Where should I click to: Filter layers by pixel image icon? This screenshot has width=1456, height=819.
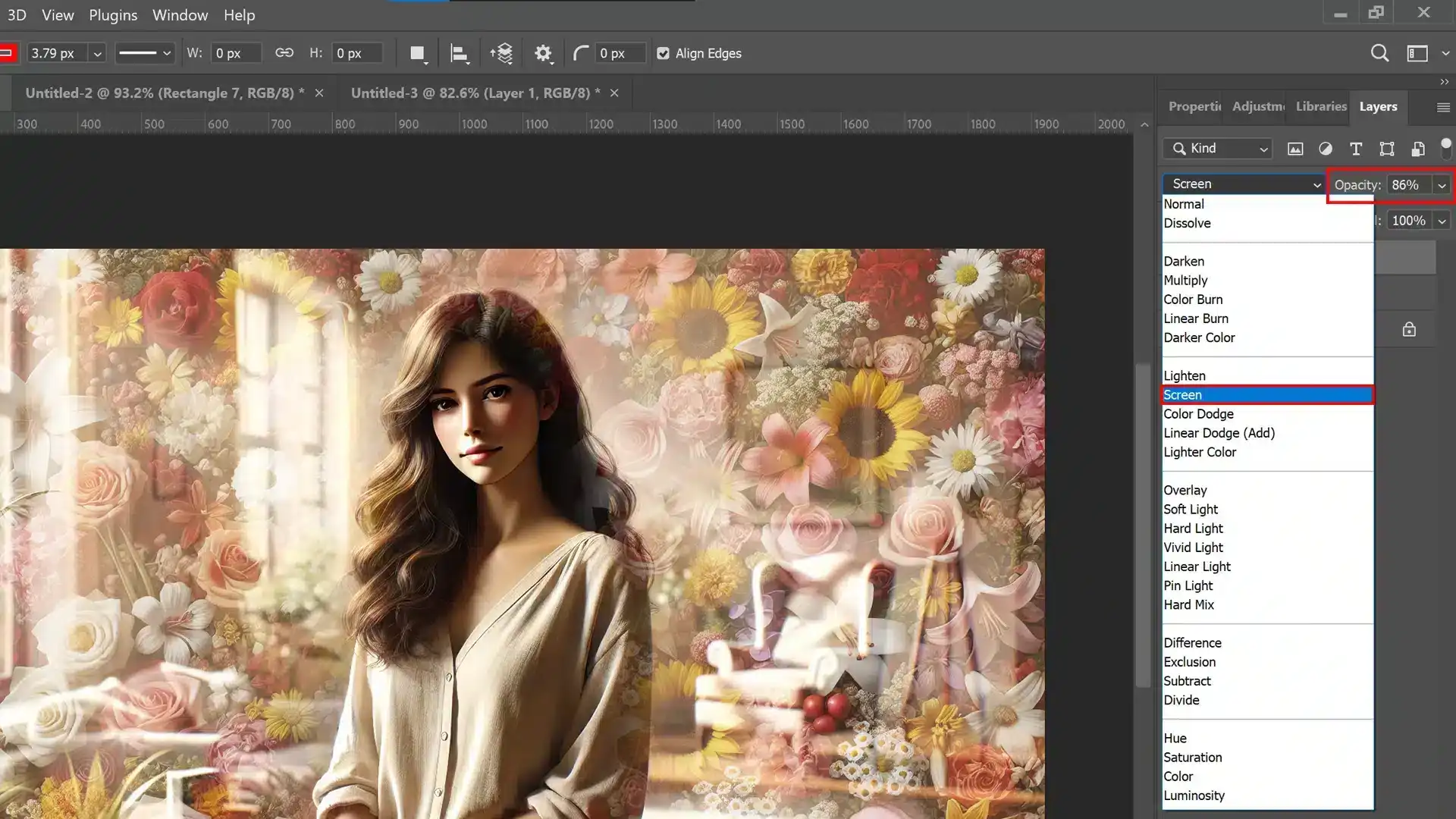(1295, 149)
